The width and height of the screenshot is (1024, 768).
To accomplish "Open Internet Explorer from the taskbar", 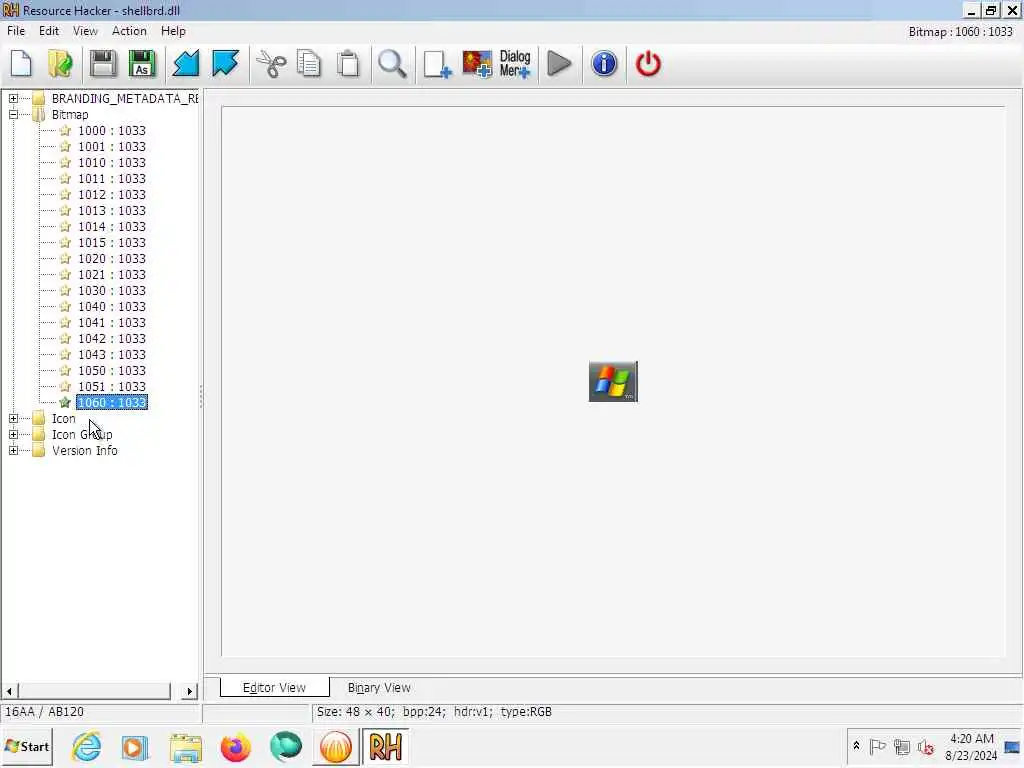I will point(87,746).
